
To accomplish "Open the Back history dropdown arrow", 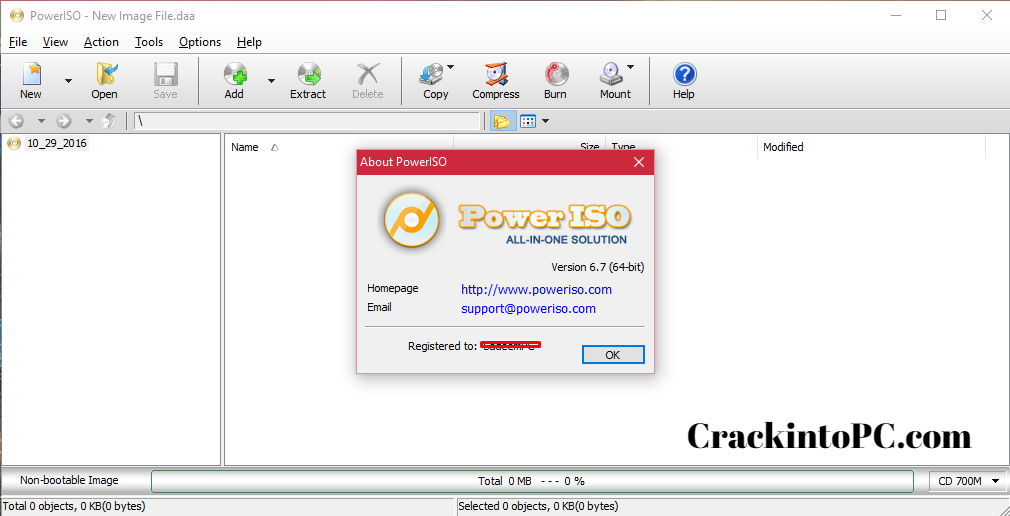I will 41,121.
